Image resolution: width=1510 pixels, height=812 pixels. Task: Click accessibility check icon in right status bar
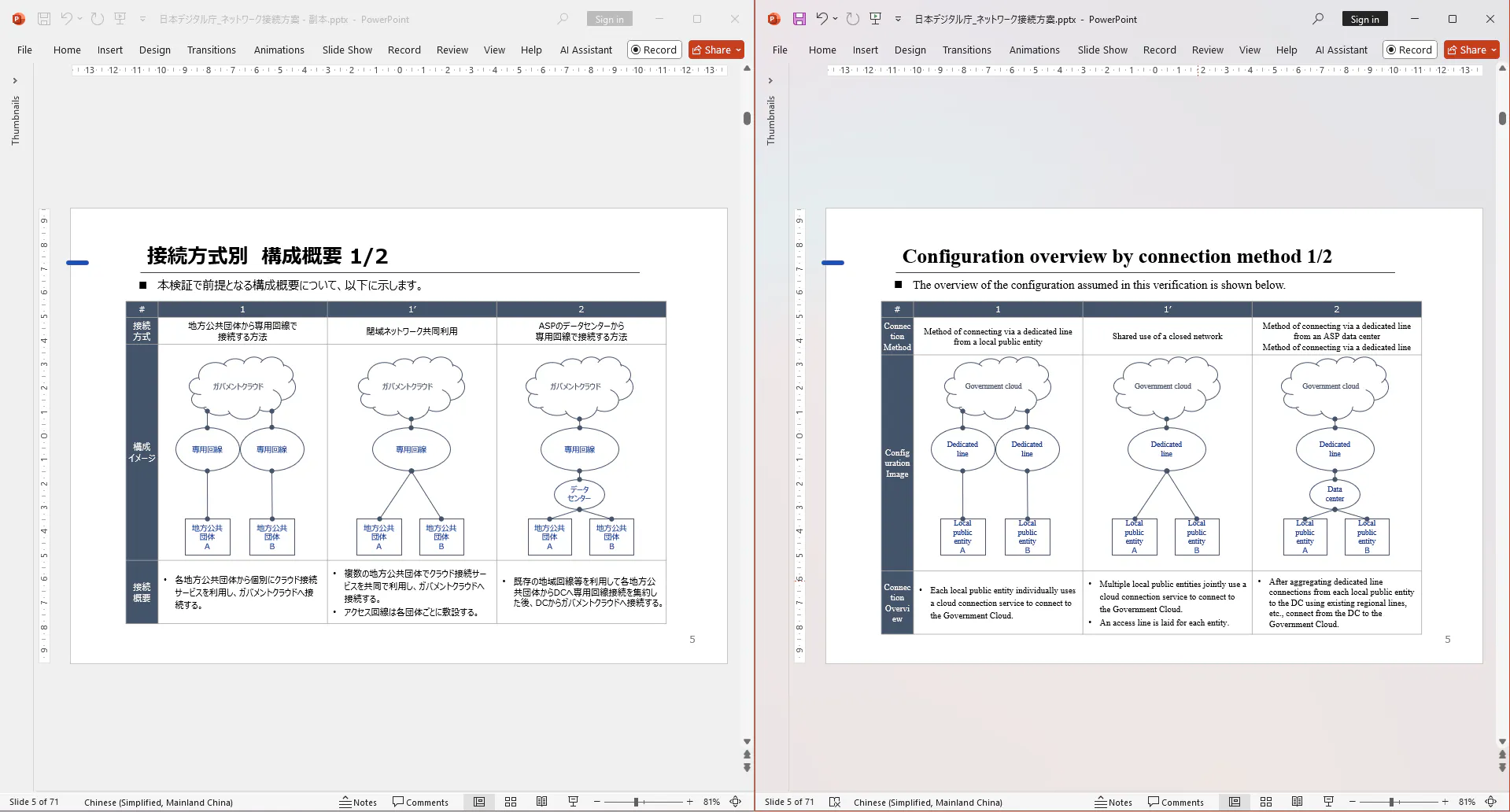(835, 803)
